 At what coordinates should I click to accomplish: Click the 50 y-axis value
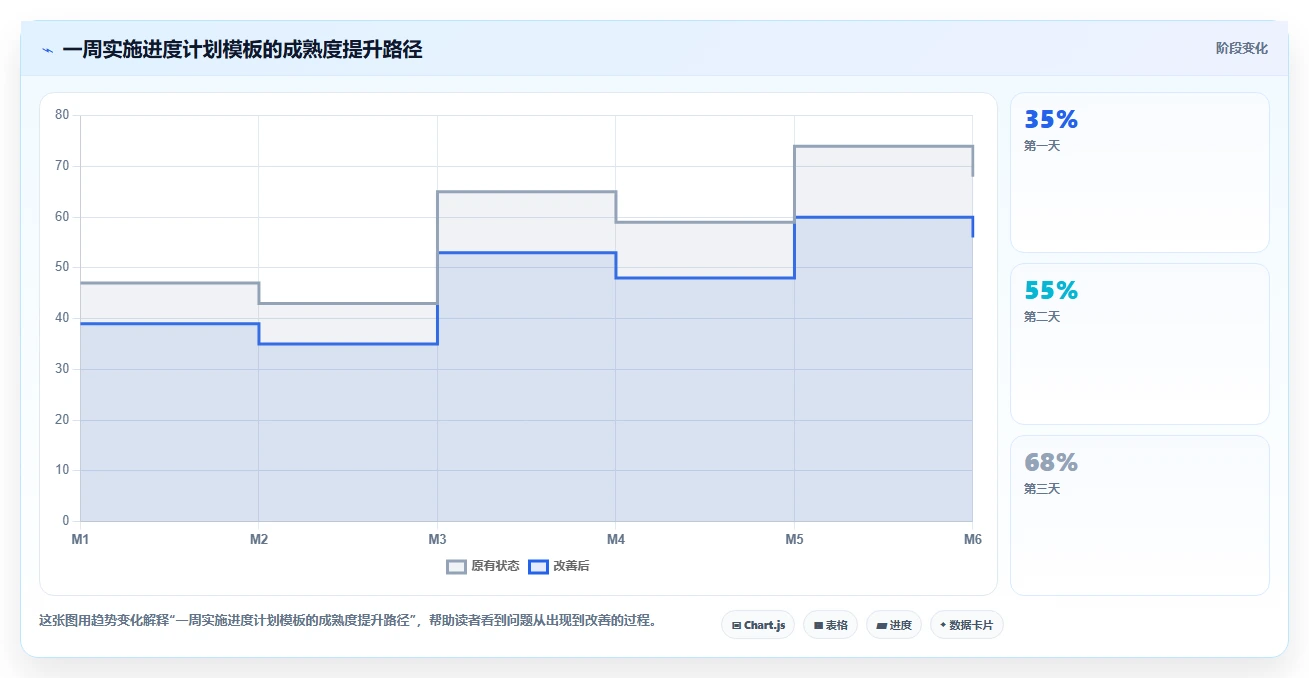62,267
